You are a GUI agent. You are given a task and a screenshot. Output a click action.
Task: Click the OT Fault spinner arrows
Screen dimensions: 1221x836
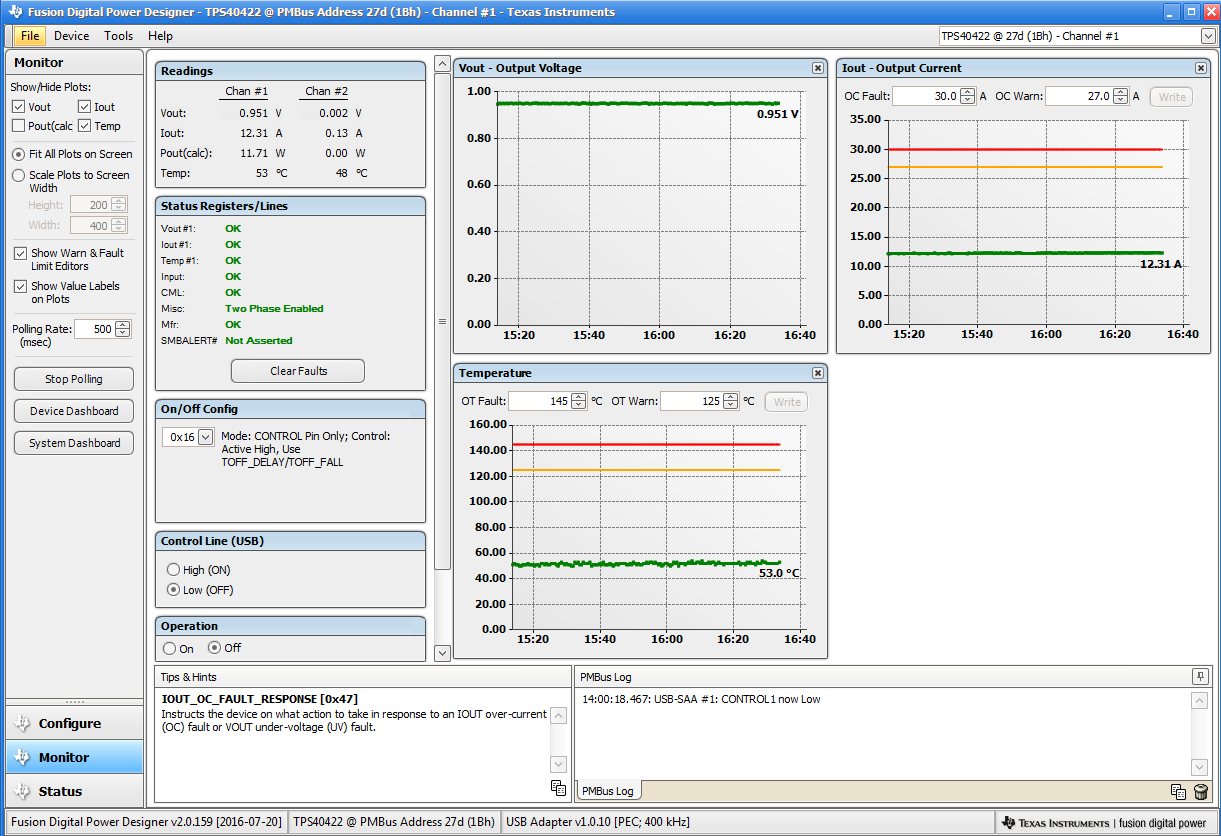click(x=579, y=401)
